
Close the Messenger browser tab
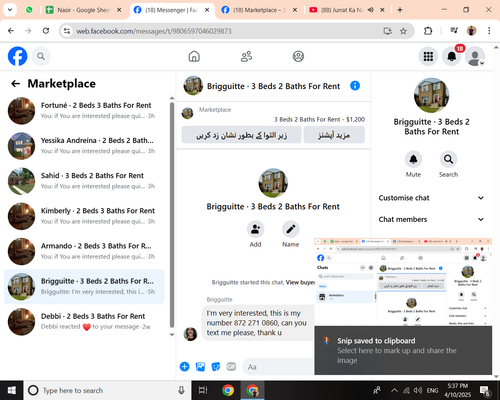tap(207, 10)
